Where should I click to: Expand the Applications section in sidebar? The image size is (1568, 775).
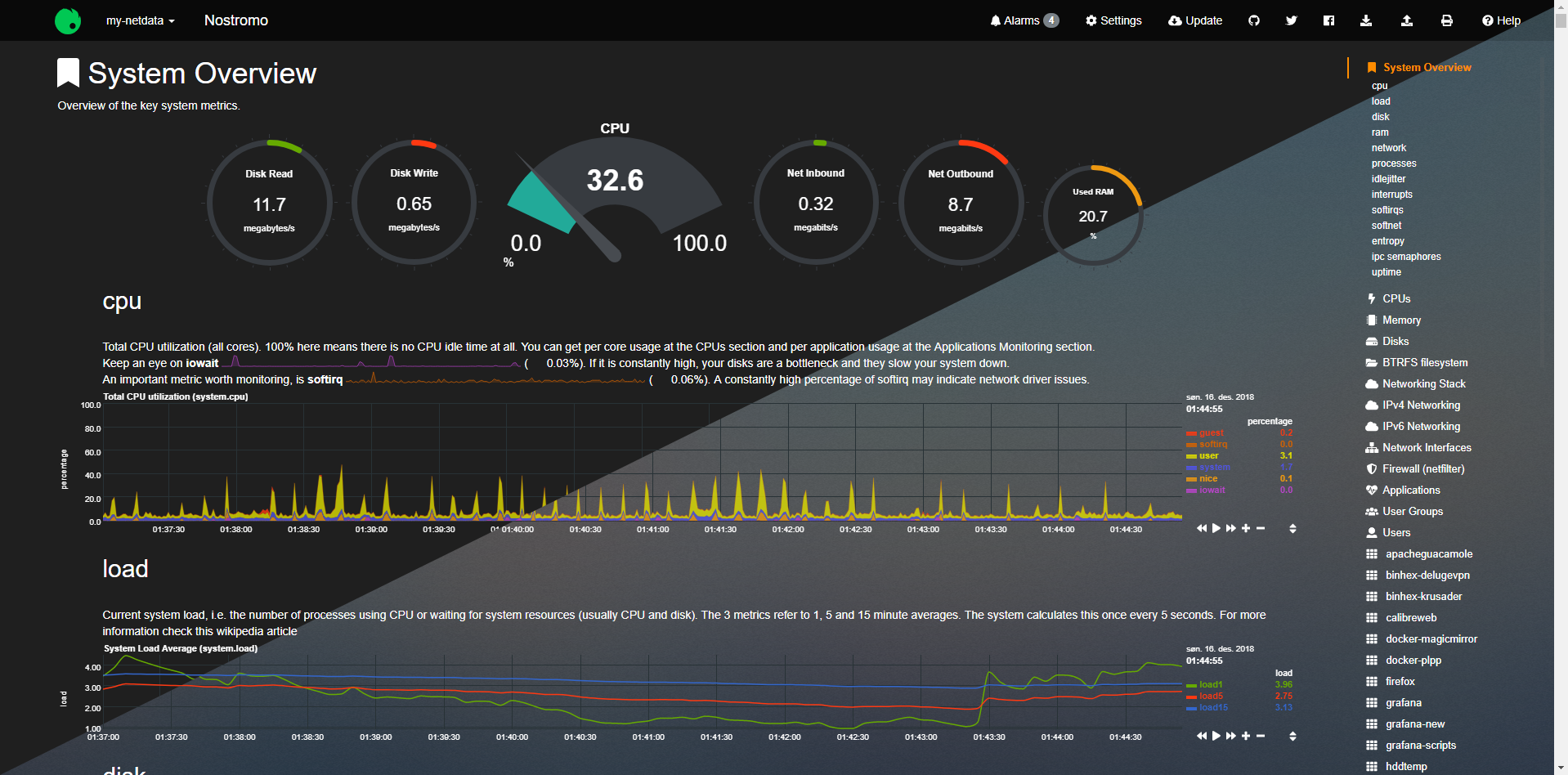tap(1410, 491)
